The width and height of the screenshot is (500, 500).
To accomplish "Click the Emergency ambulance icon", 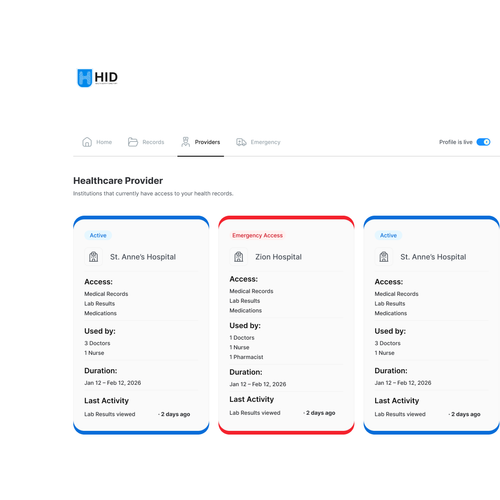I will coord(241,142).
